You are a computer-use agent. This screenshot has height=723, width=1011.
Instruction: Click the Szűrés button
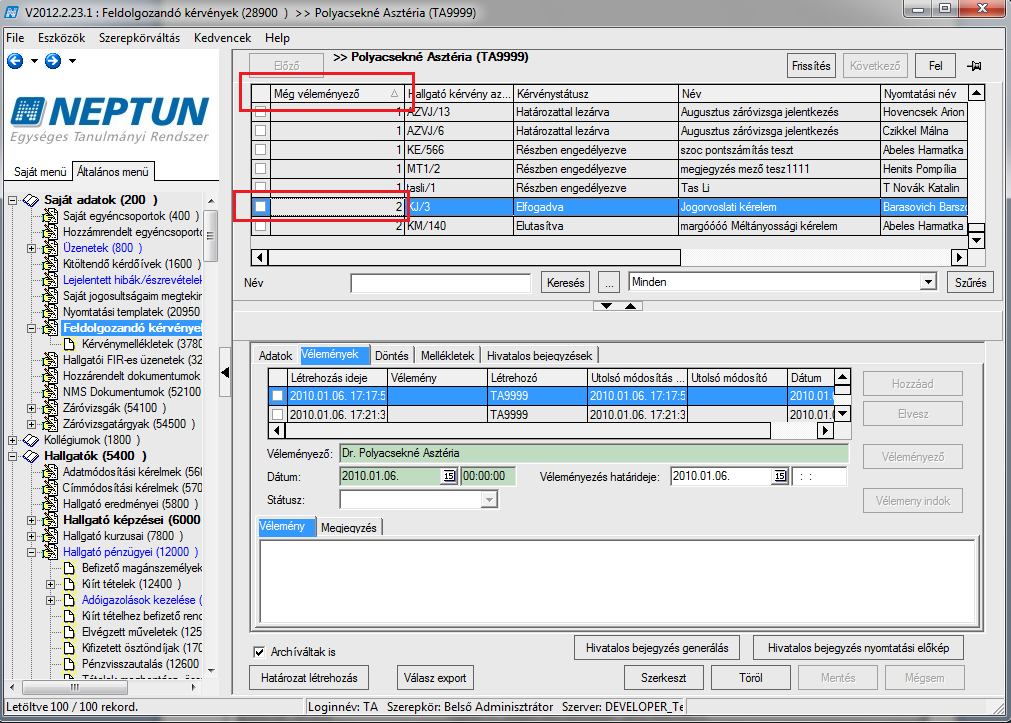[970, 282]
